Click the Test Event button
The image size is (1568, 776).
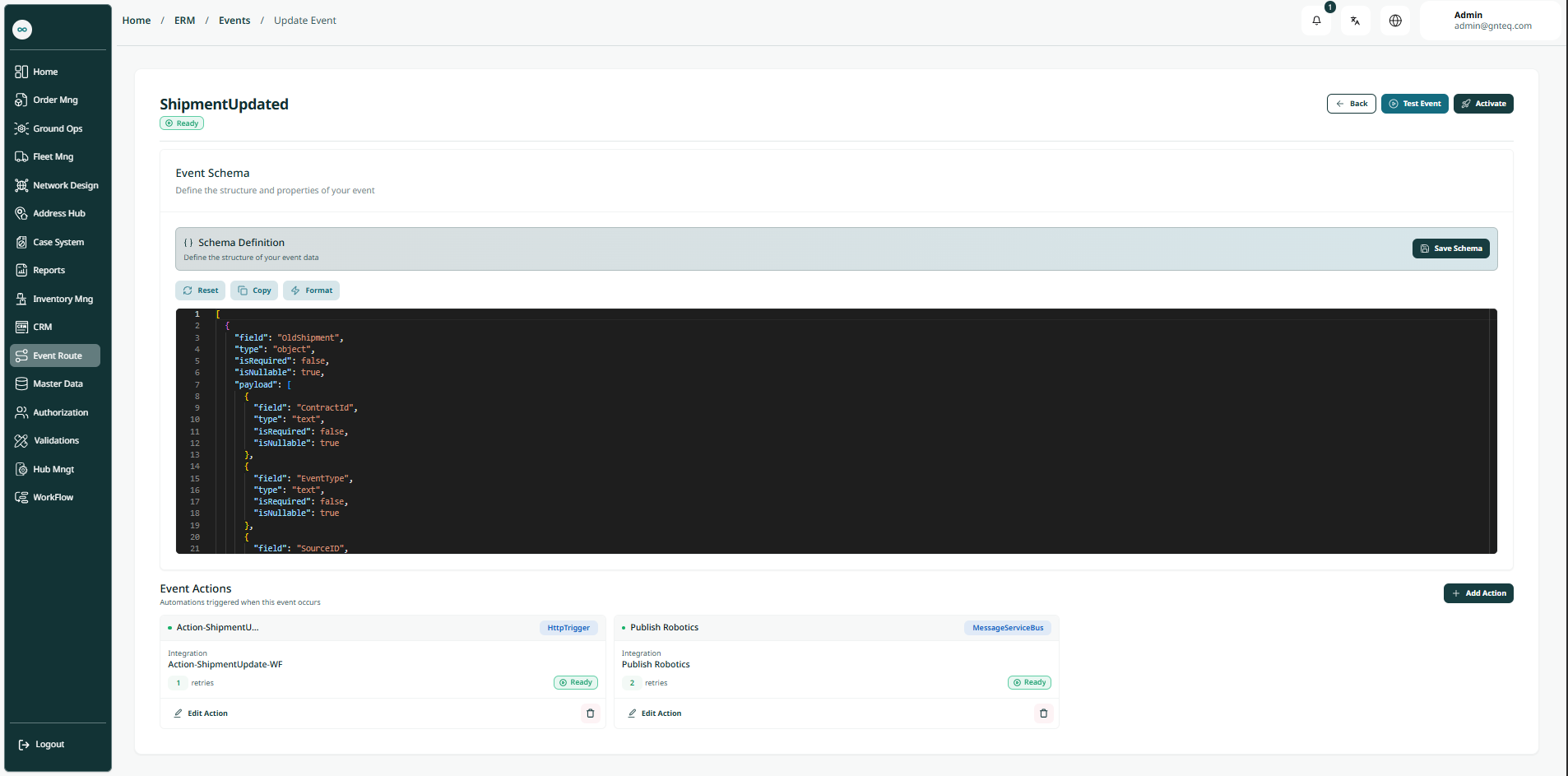tap(1414, 104)
